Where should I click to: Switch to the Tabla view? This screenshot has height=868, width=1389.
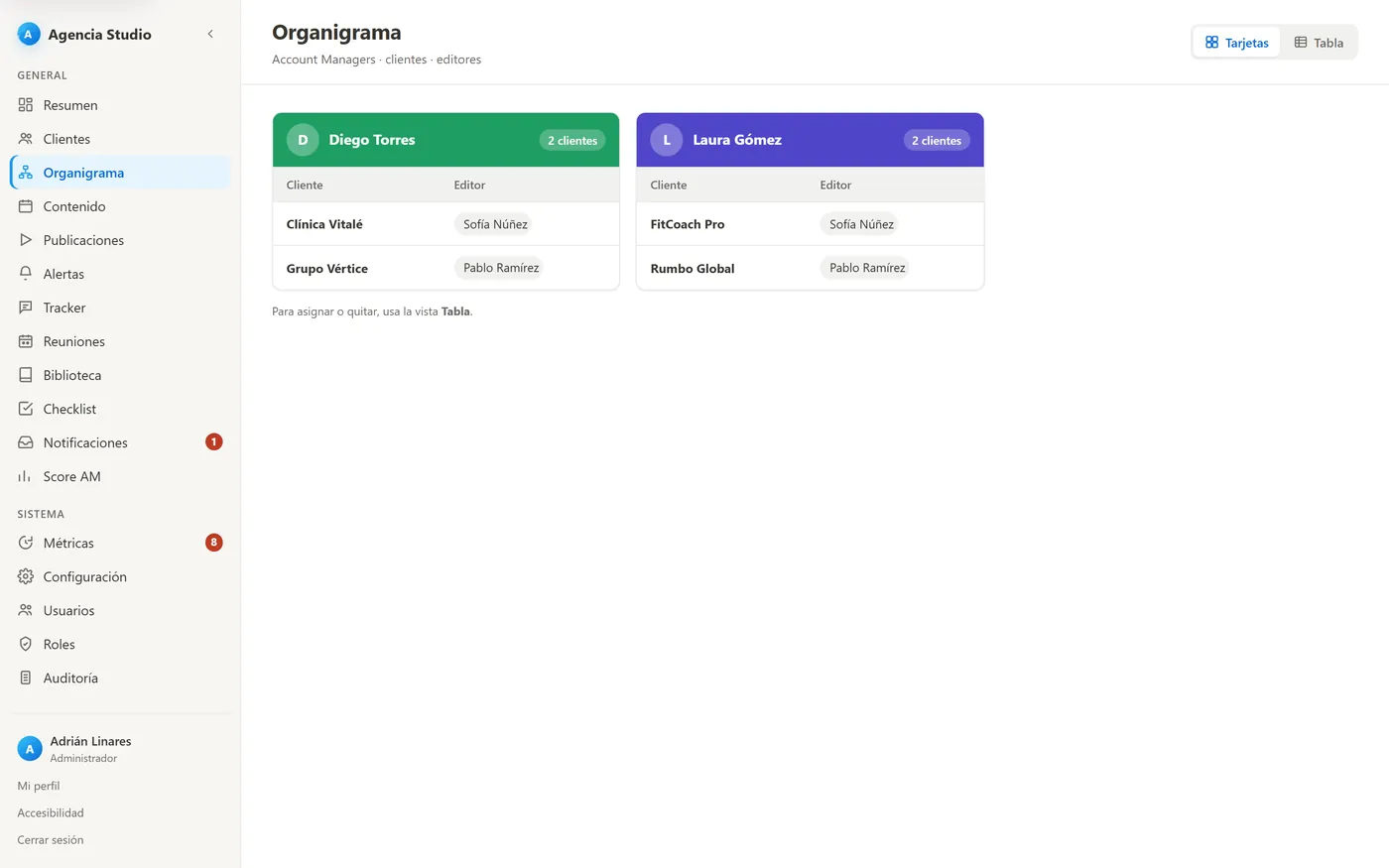pos(1319,43)
